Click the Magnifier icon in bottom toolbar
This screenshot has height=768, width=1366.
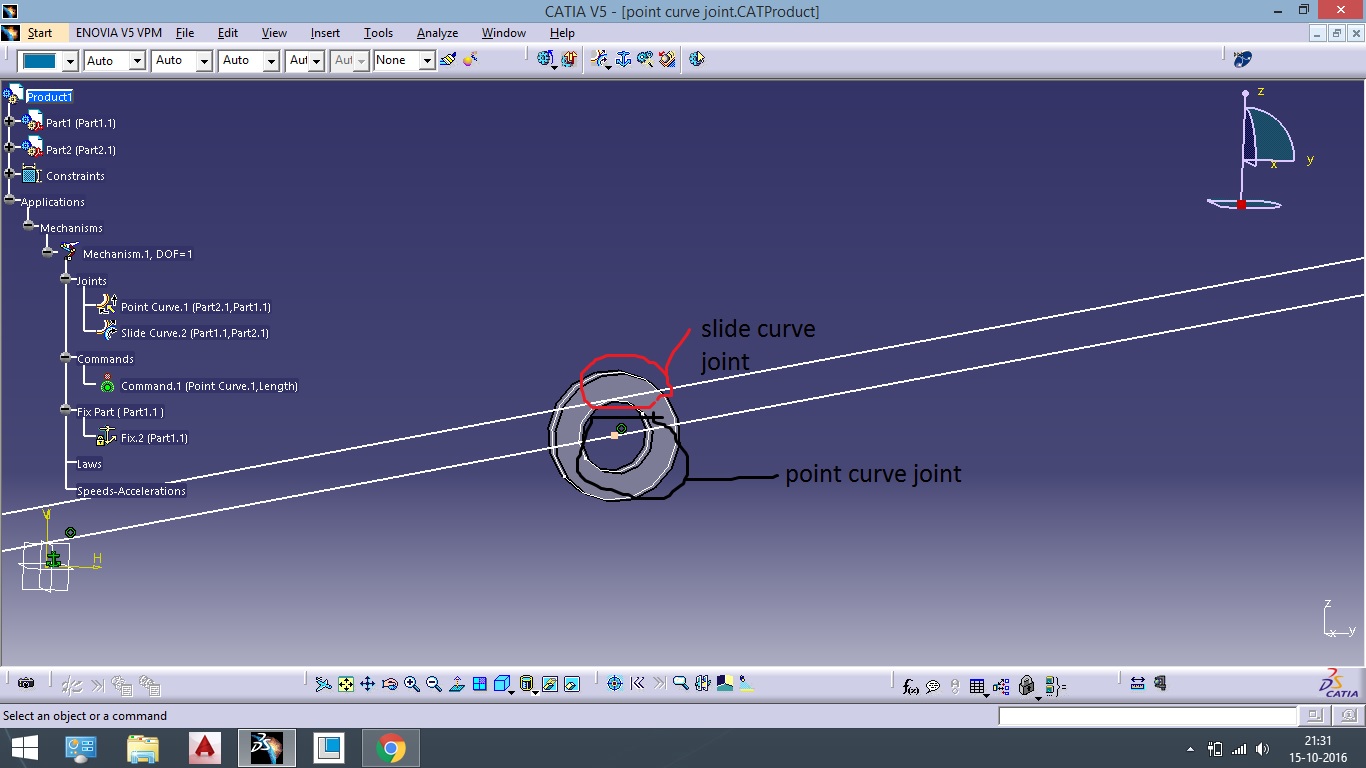(681, 684)
